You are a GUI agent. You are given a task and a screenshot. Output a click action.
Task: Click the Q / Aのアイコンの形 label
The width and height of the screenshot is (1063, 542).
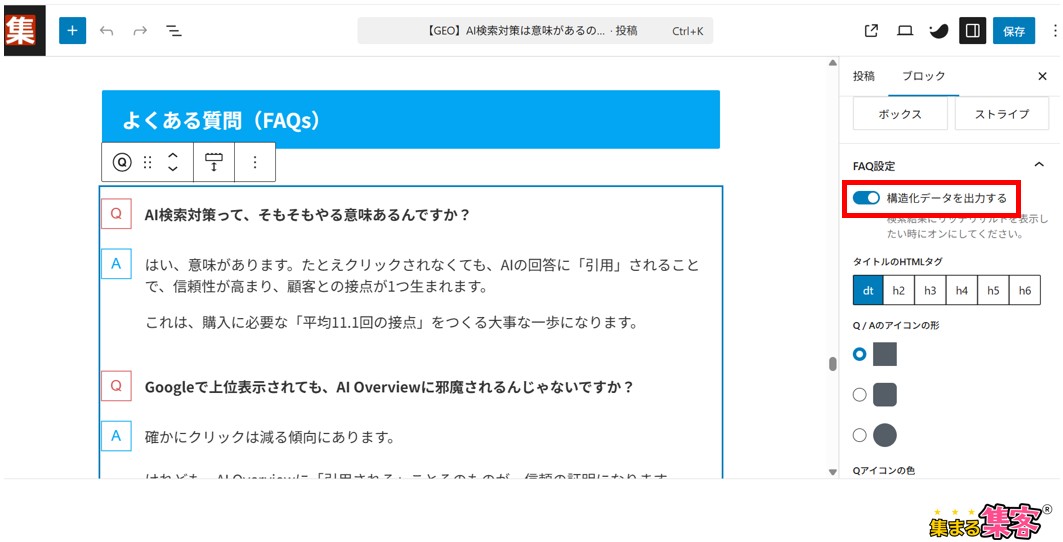tap(896, 325)
